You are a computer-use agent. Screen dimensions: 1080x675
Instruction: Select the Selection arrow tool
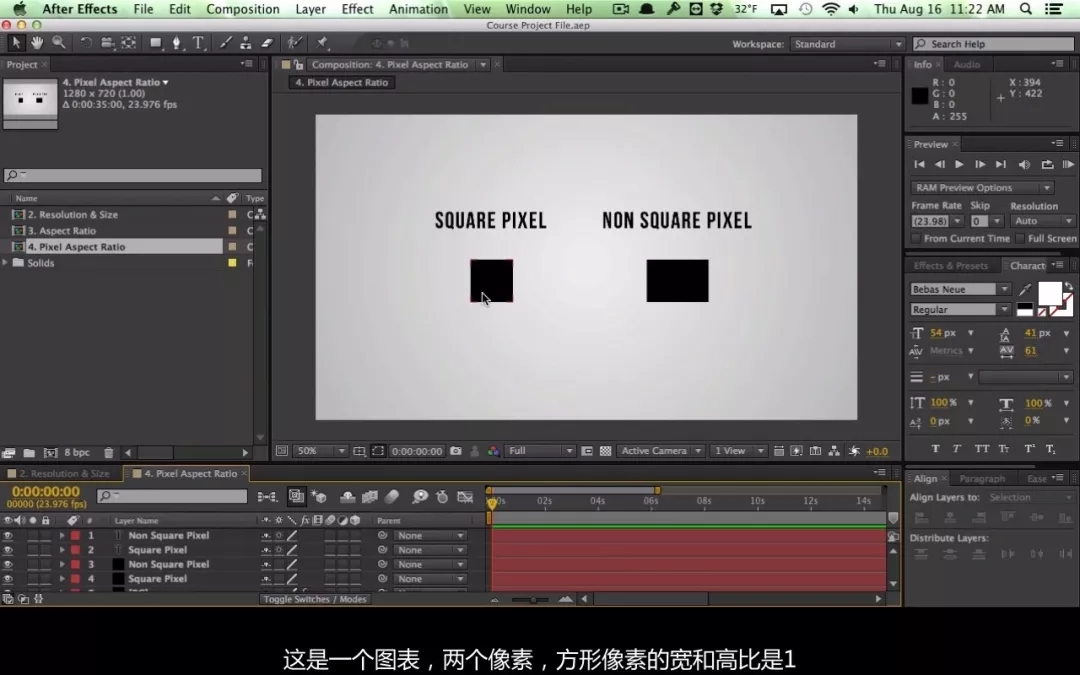pyautogui.click(x=16, y=43)
